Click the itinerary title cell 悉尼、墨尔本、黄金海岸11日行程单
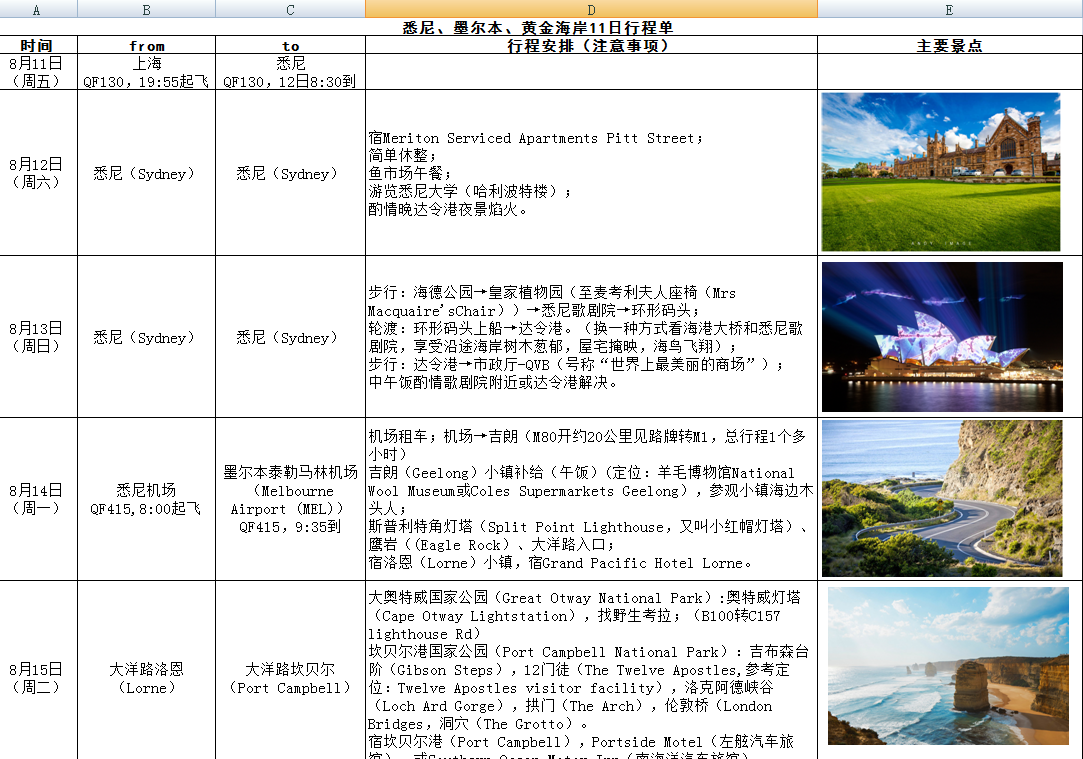The height and width of the screenshot is (759, 1083). point(541,27)
